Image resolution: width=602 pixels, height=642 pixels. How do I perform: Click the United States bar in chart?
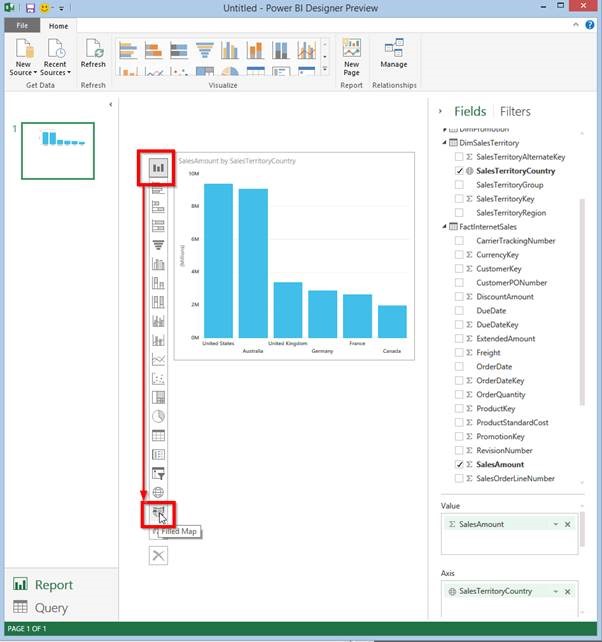point(218,261)
